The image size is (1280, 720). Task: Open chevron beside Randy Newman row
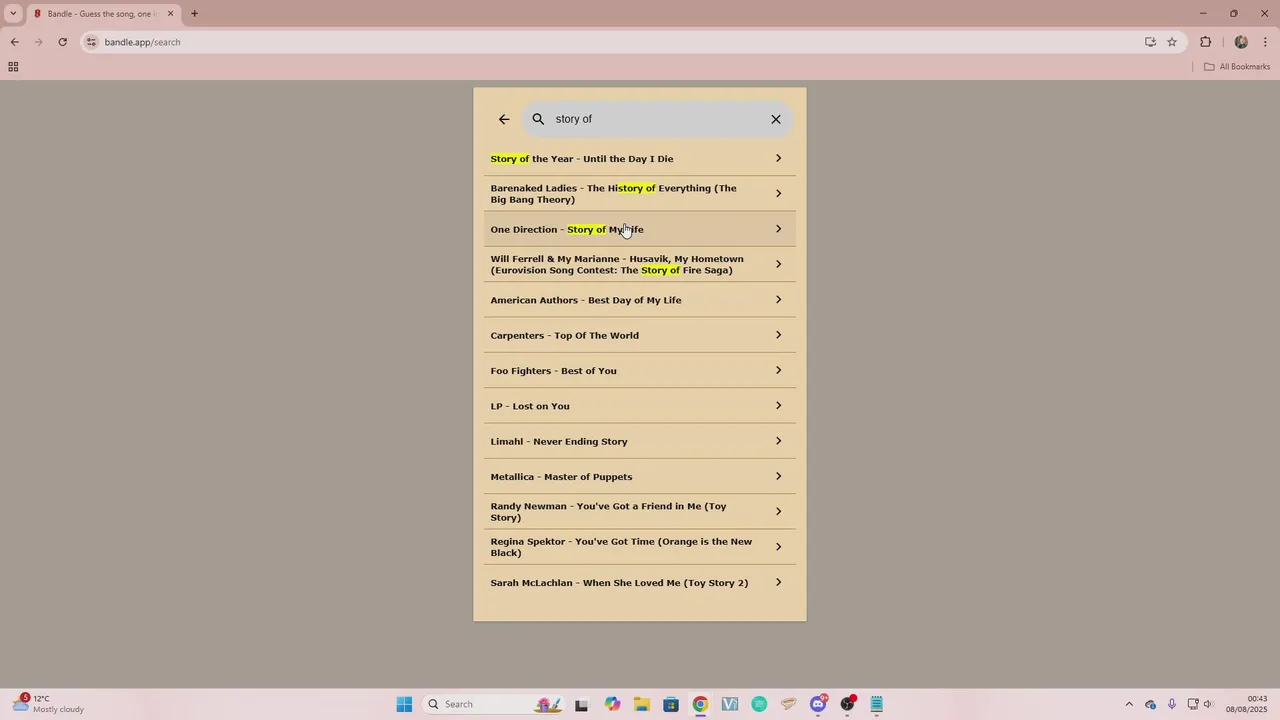coord(778,512)
